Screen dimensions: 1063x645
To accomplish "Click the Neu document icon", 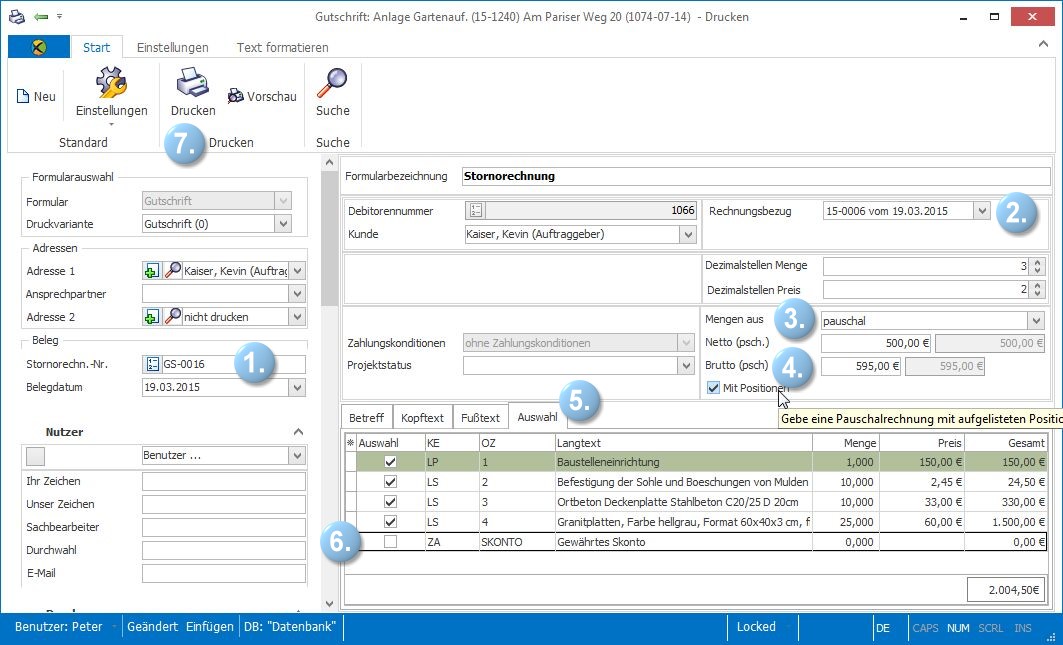I will tap(22, 96).
